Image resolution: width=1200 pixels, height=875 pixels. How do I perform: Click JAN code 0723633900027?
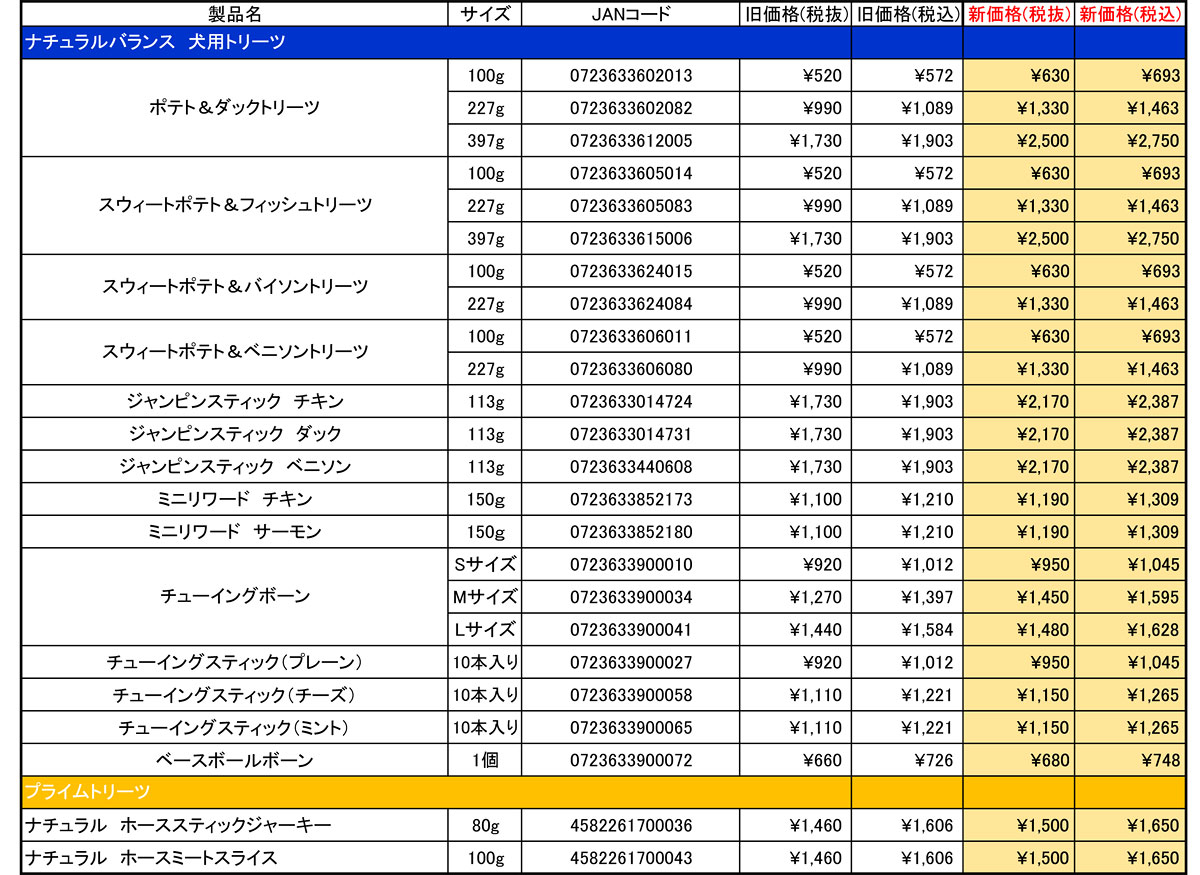pyautogui.click(x=631, y=662)
